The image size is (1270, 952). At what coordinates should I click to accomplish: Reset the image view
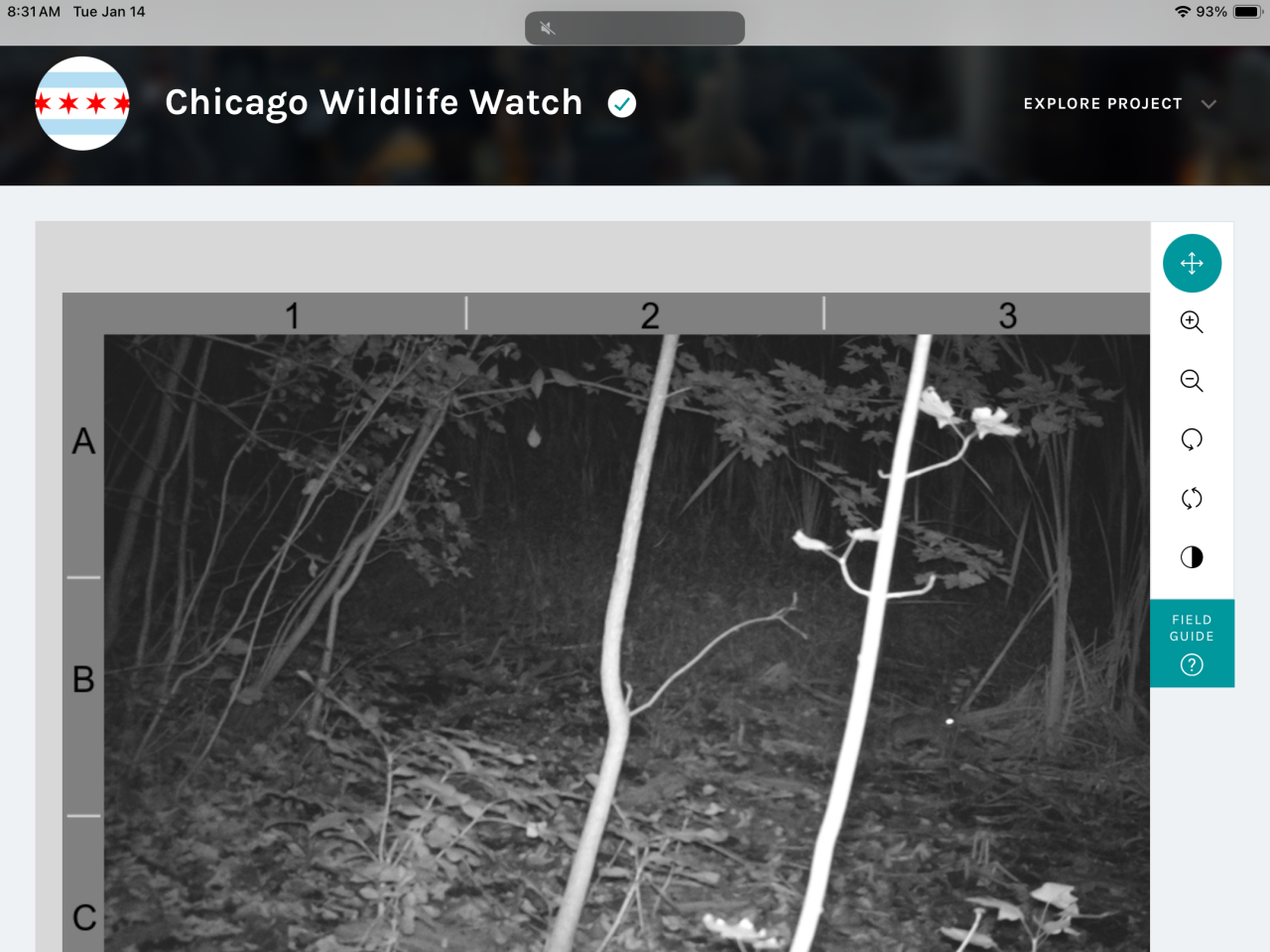[x=1192, y=498]
